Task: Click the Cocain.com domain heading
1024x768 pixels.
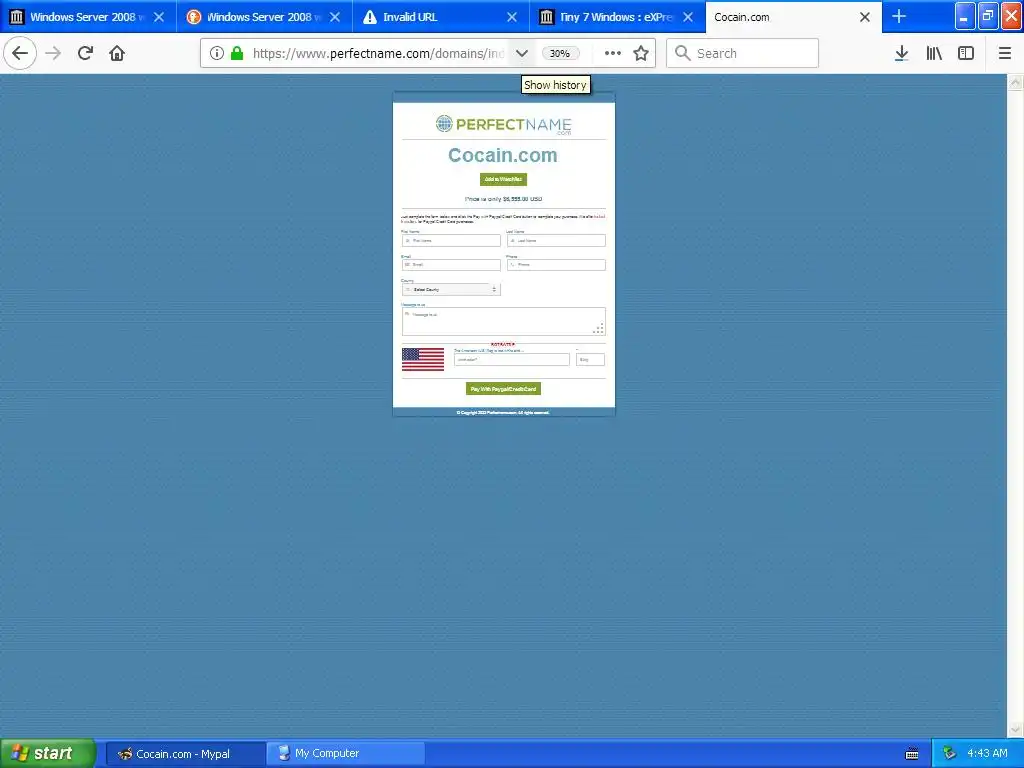Action: [x=503, y=155]
